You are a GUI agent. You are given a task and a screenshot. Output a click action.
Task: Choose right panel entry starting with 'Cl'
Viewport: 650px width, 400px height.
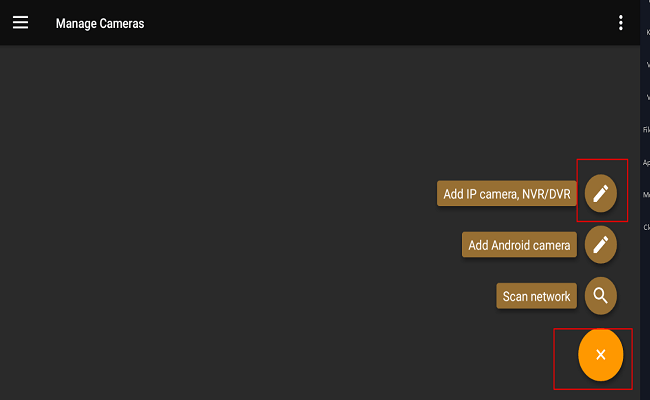pyautogui.click(x=646, y=226)
